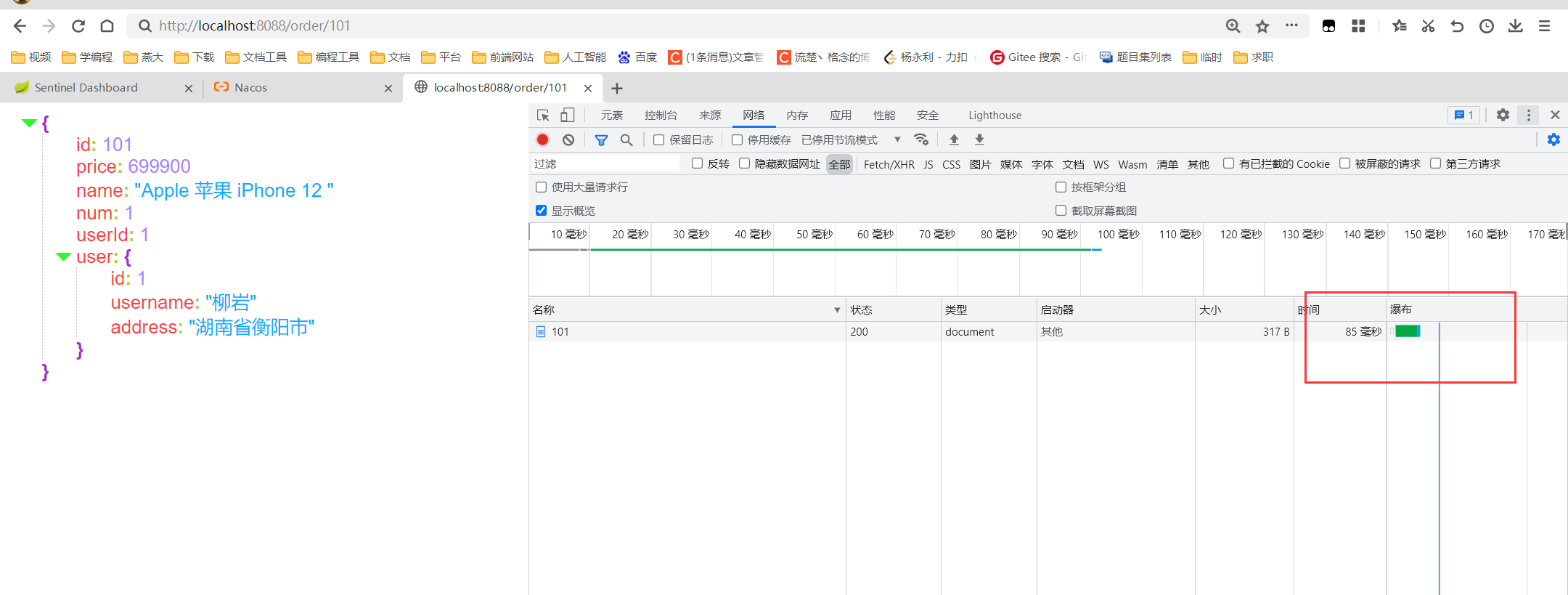Viewport: 1568px width, 595px height.
Task: Filter requests by JS type
Action: pyautogui.click(x=928, y=165)
